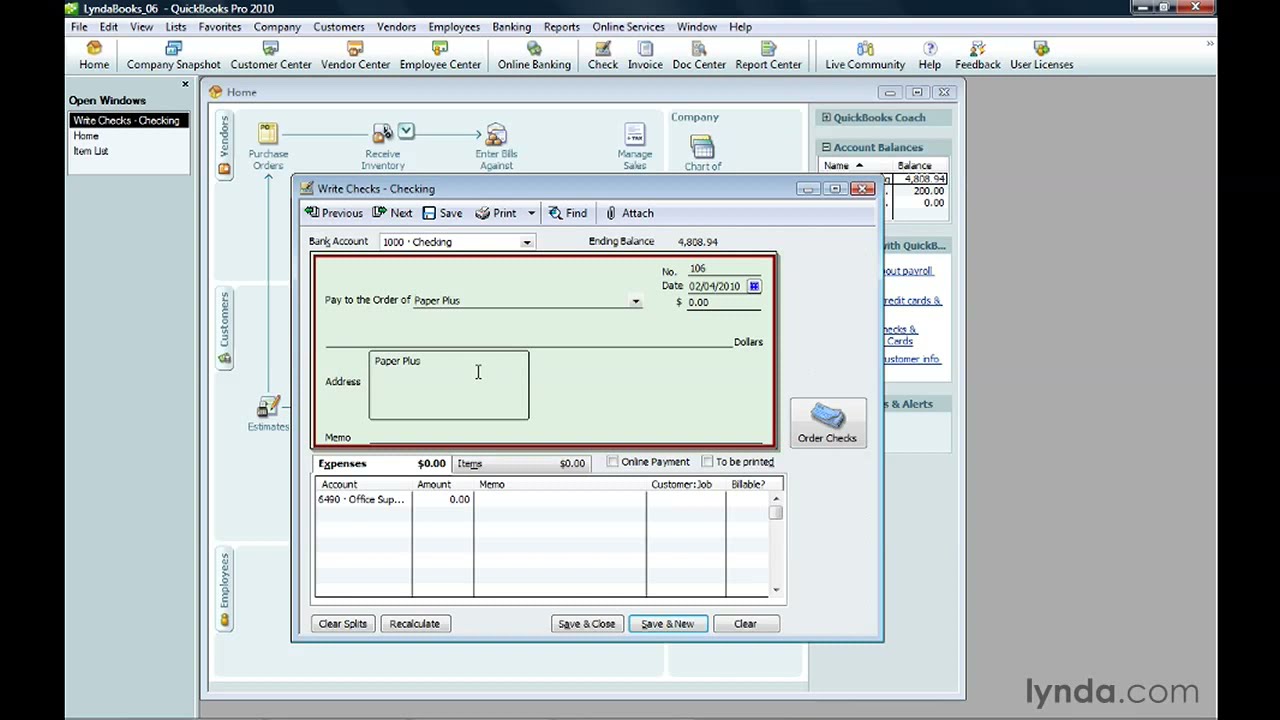
Task: Open the Banking menu
Action: coord(511,27)
